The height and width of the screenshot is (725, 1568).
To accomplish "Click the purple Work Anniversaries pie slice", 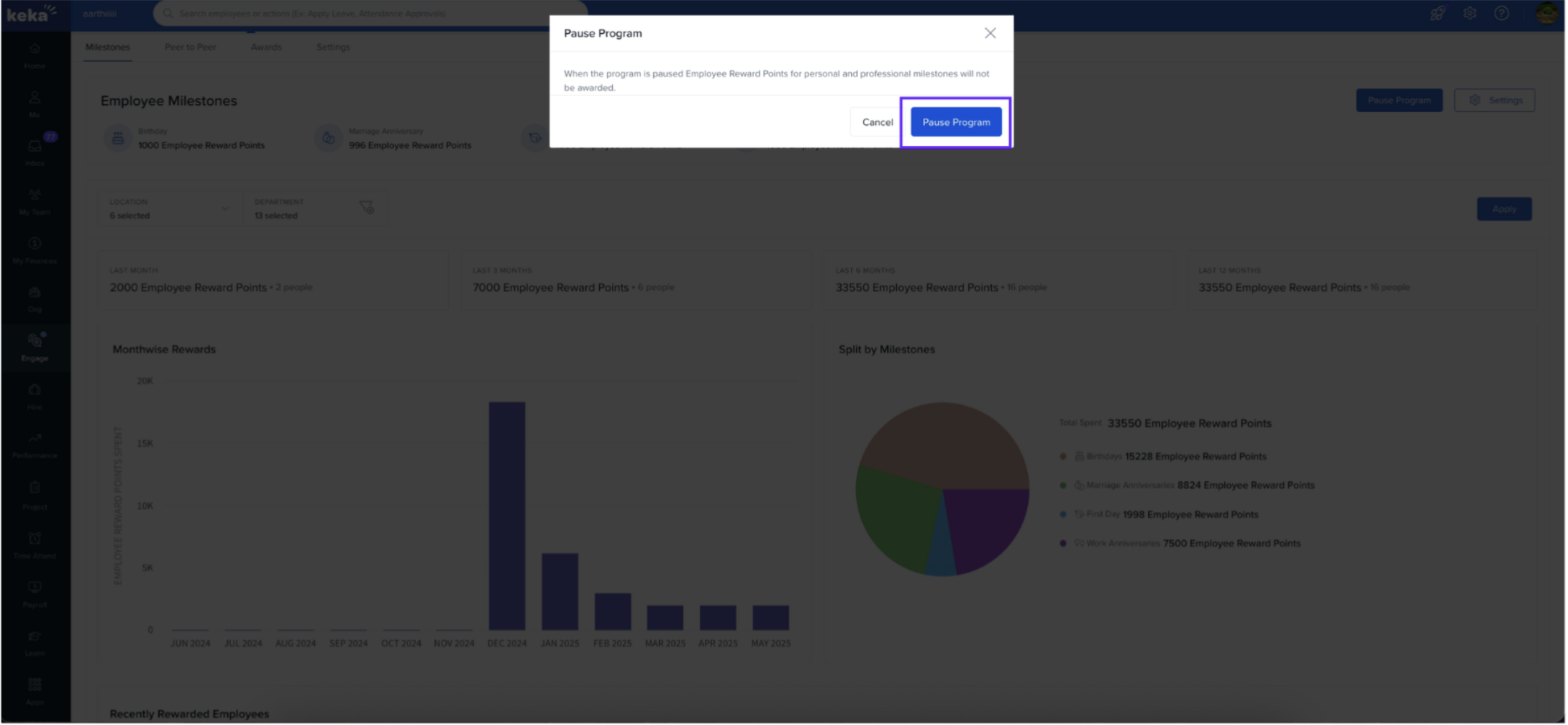I will (985, 525).
